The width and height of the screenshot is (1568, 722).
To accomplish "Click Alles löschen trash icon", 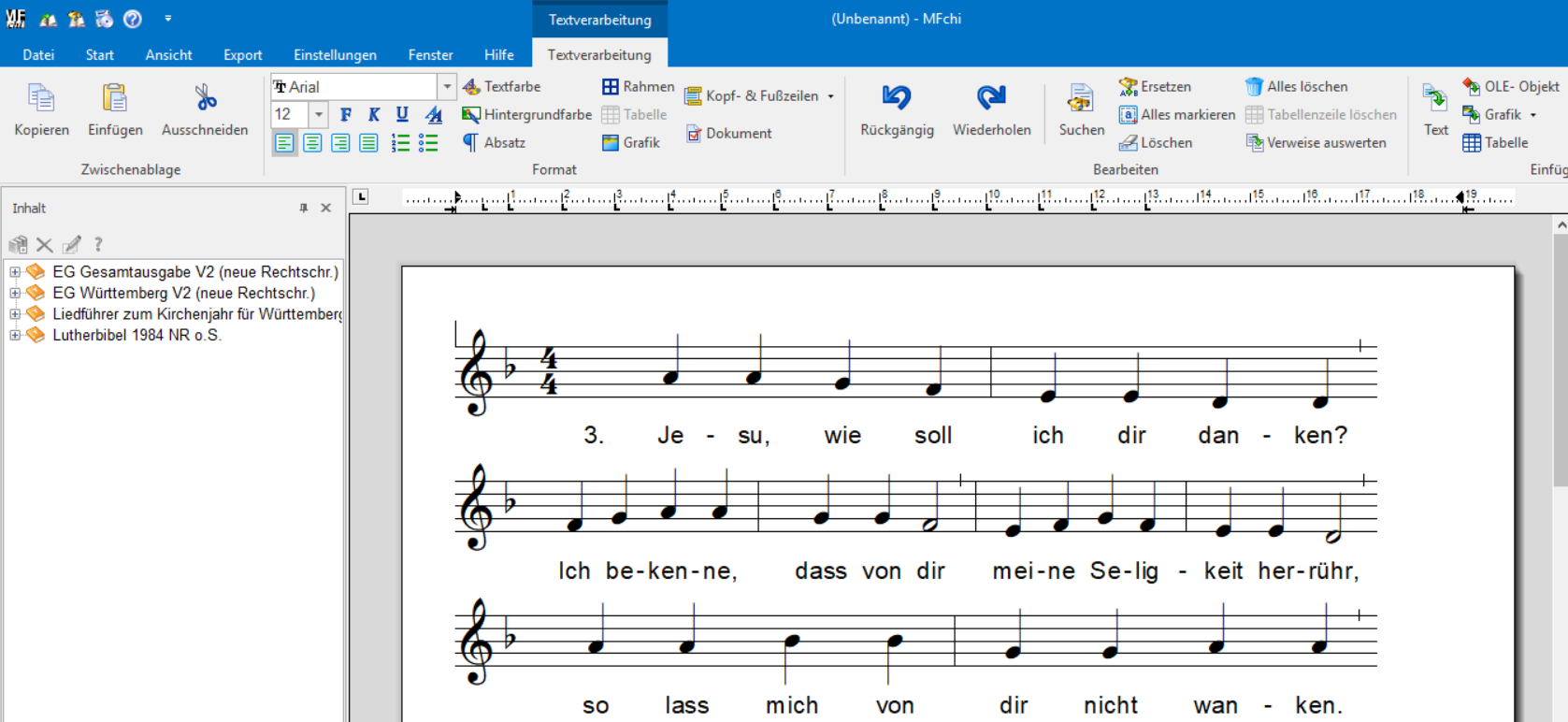I will (x=1254, y=86).
